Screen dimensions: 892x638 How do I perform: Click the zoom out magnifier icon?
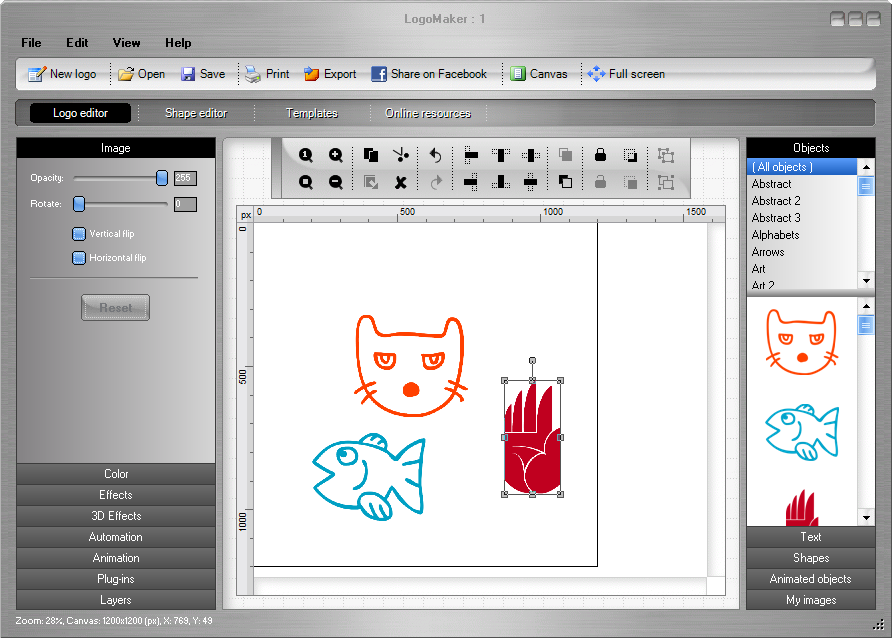click(x=336, y=182)
